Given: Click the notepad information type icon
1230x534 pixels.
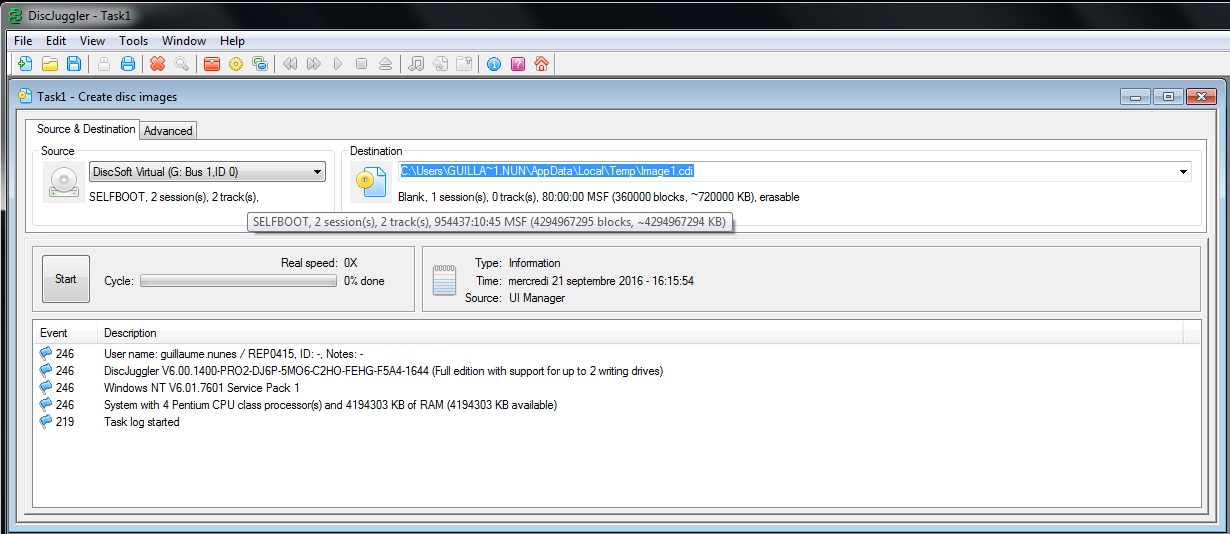Looking at the screenshot, I should [x=445, y=279].
